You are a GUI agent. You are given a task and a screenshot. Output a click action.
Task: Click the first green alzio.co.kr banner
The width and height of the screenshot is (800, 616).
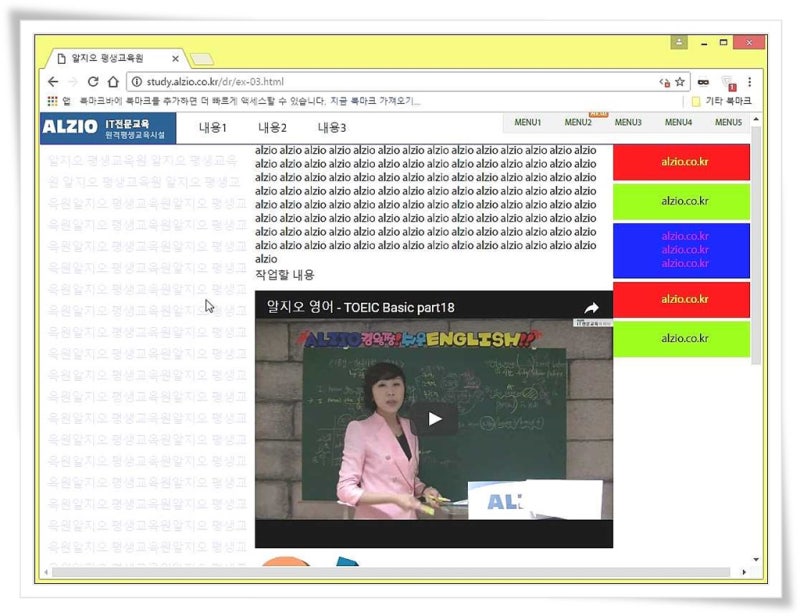click(x=682, y=202)
